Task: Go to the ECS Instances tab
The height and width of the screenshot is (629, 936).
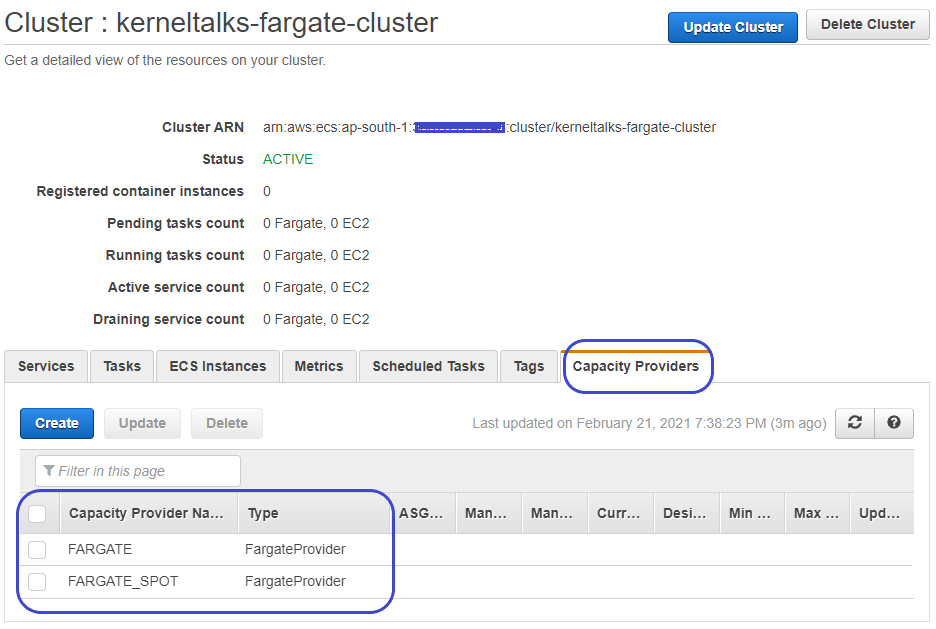Action: pos(218,366)
